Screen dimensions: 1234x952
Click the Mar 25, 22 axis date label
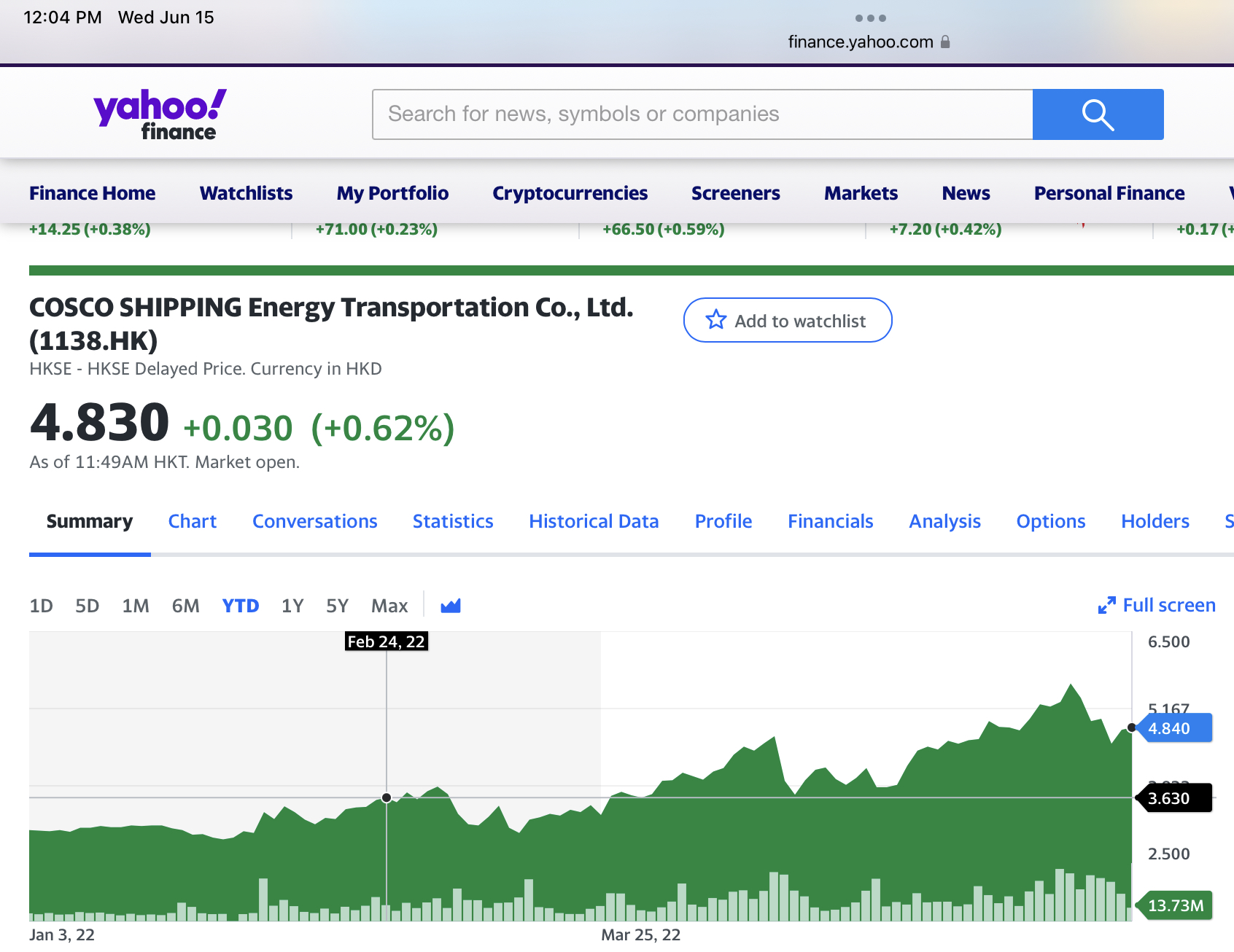[640, 935]
